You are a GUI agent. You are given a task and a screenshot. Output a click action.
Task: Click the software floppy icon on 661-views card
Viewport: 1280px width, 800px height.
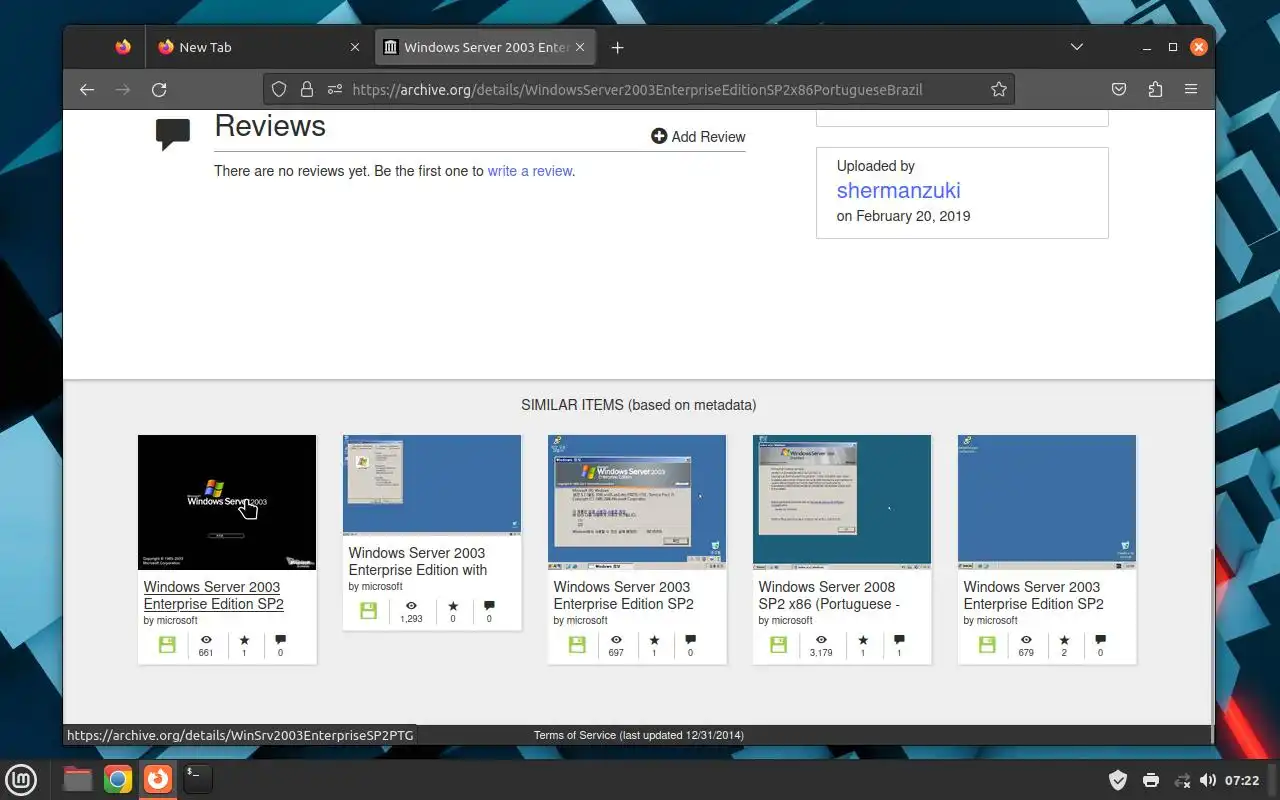[x=167, y=645]
